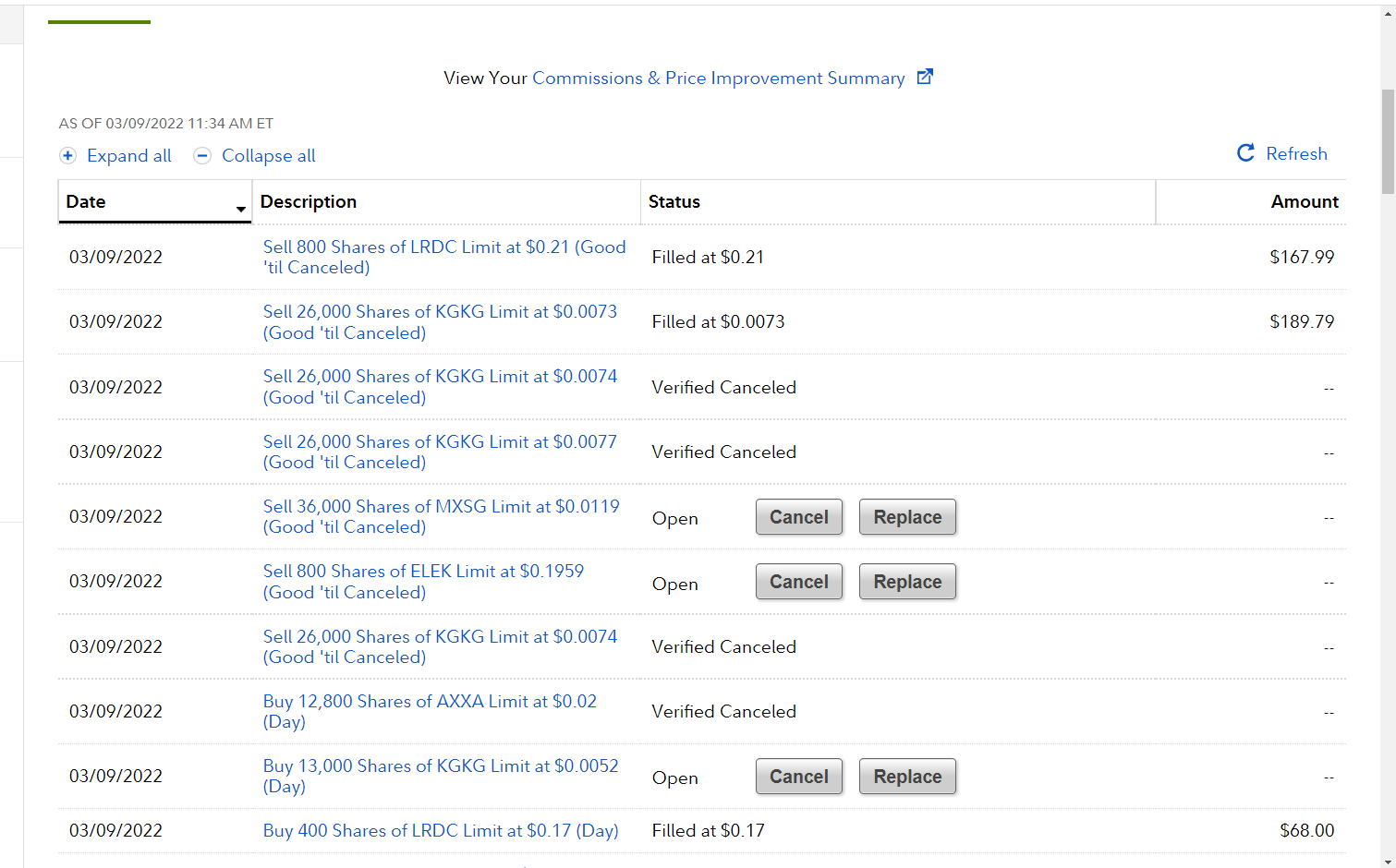Cancel the ELEK sell order

798,582
